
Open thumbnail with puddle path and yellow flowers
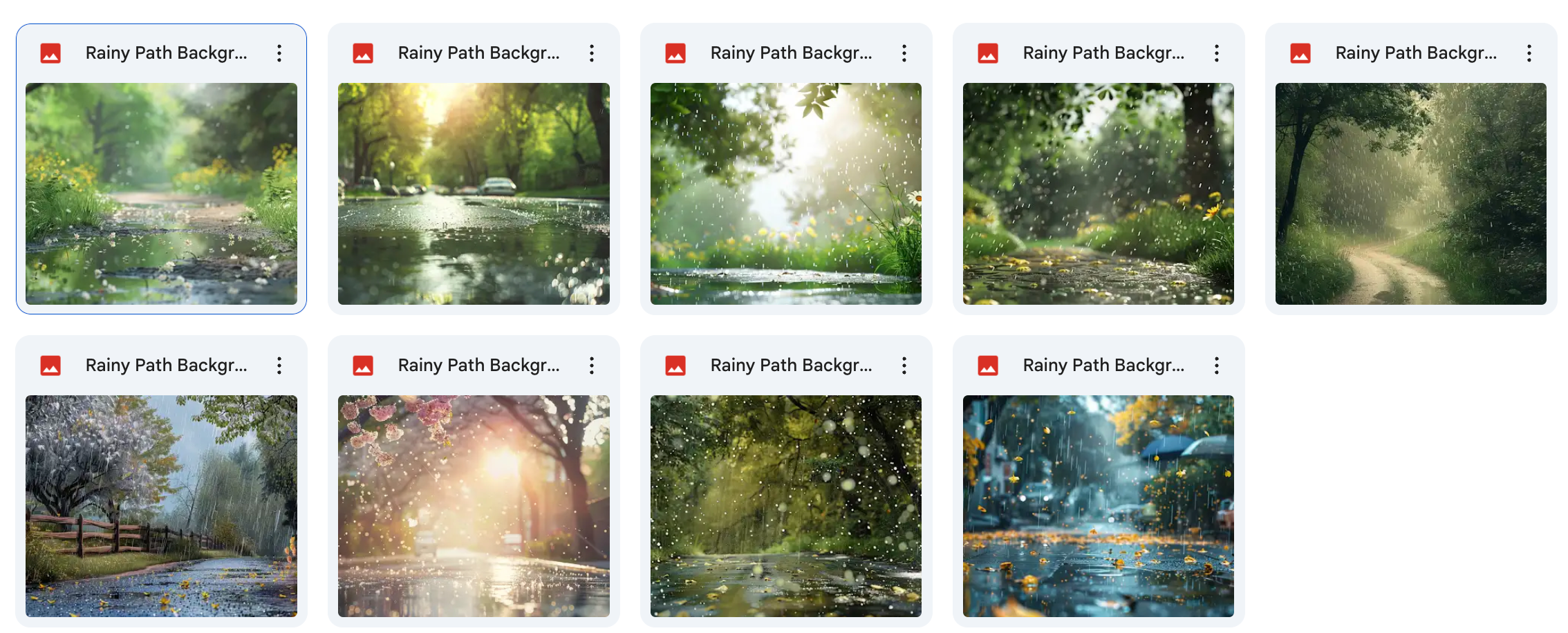[161, 193]
